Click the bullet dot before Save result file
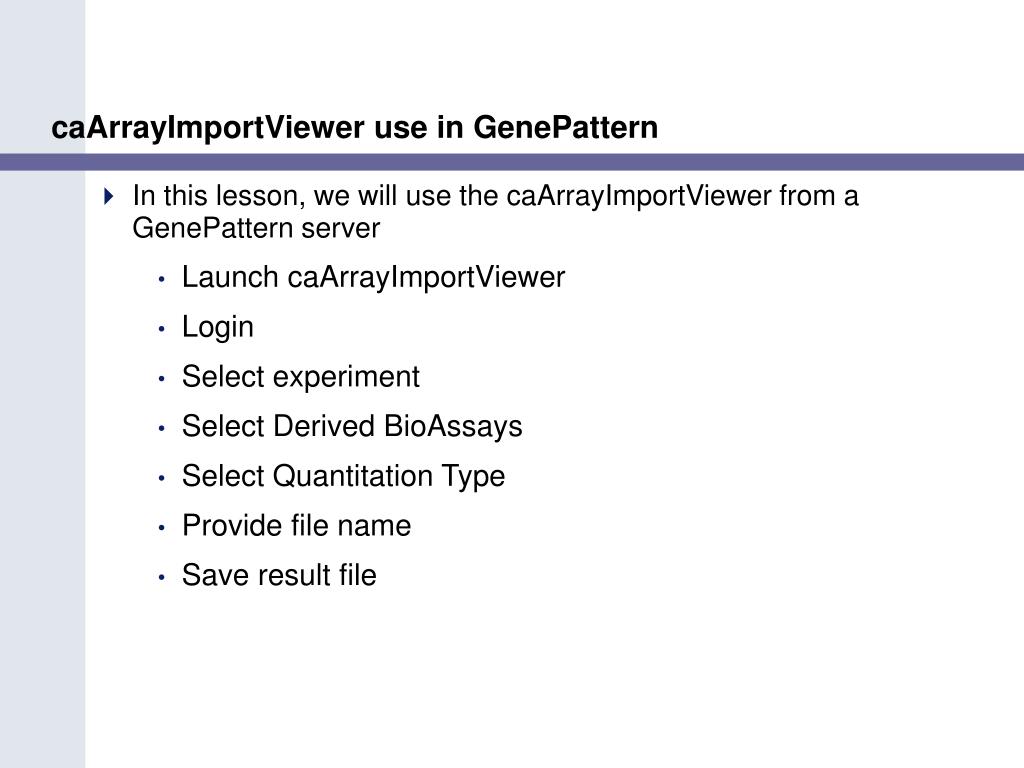Image resolution: width=1024 pixels, height=768 pixels. tap(162, 577)
